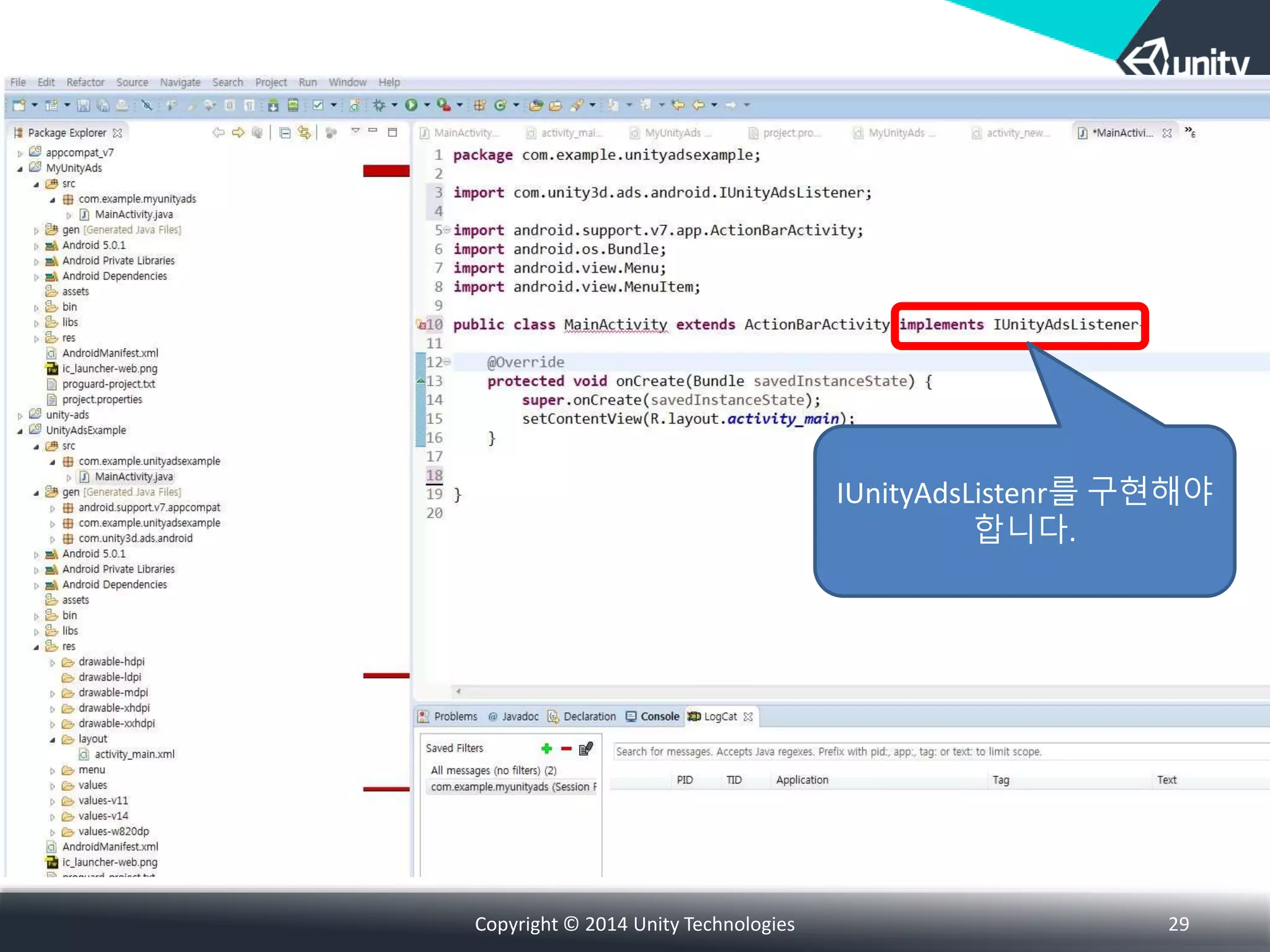This screenshot has height=952, width=1270.
Task: Open the File menu
Action: [x=18, y=82]
